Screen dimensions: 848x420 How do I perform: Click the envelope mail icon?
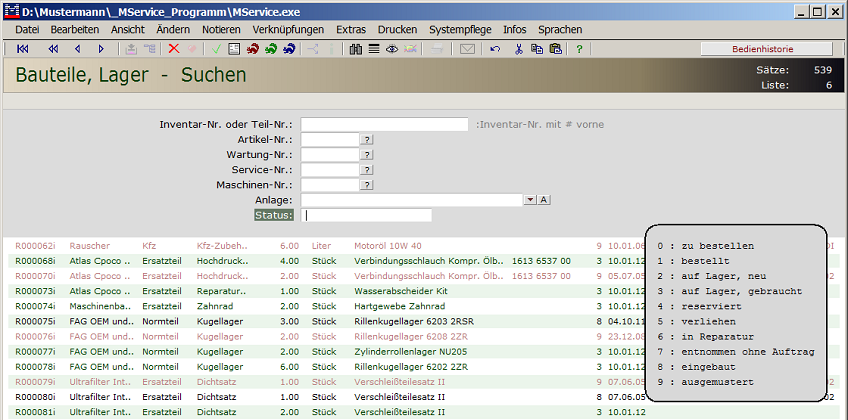coord(466,49)
